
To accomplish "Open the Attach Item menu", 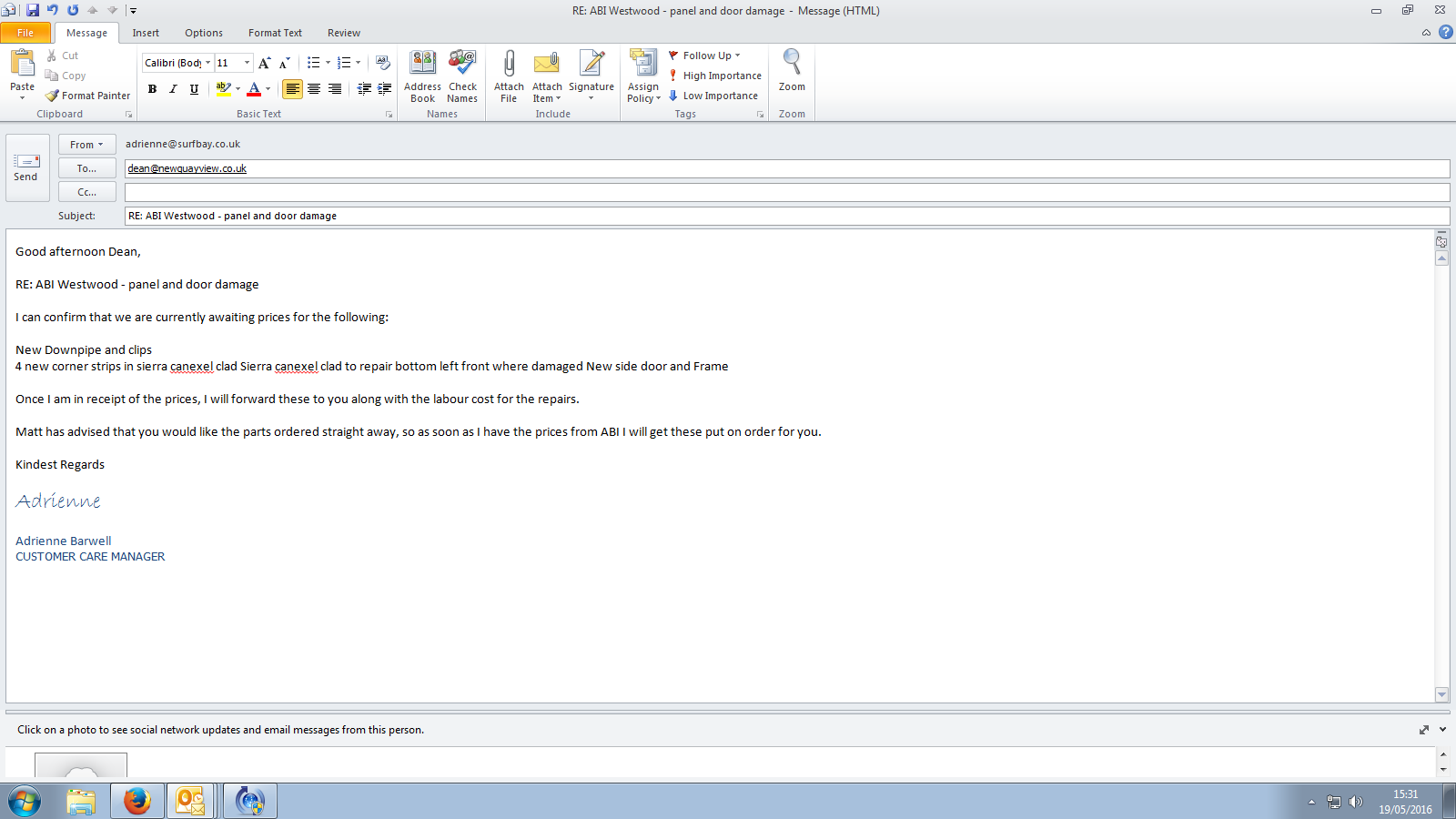I will click(547, 76).
